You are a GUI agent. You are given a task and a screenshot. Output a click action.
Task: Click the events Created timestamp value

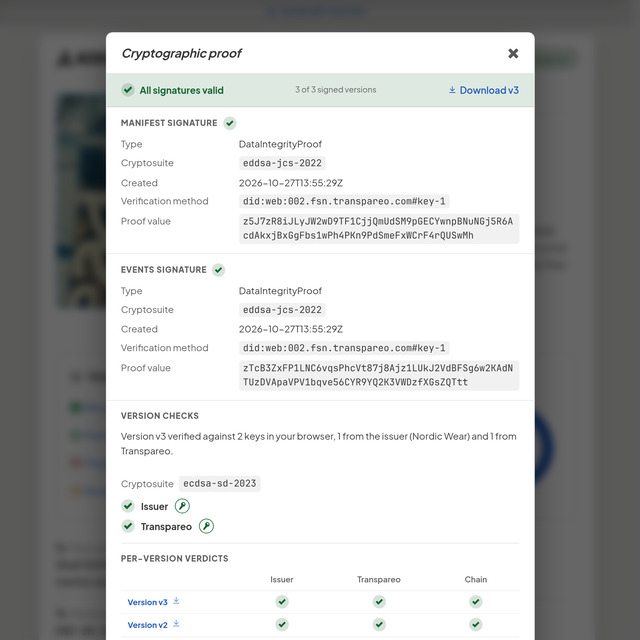(291, 329)
